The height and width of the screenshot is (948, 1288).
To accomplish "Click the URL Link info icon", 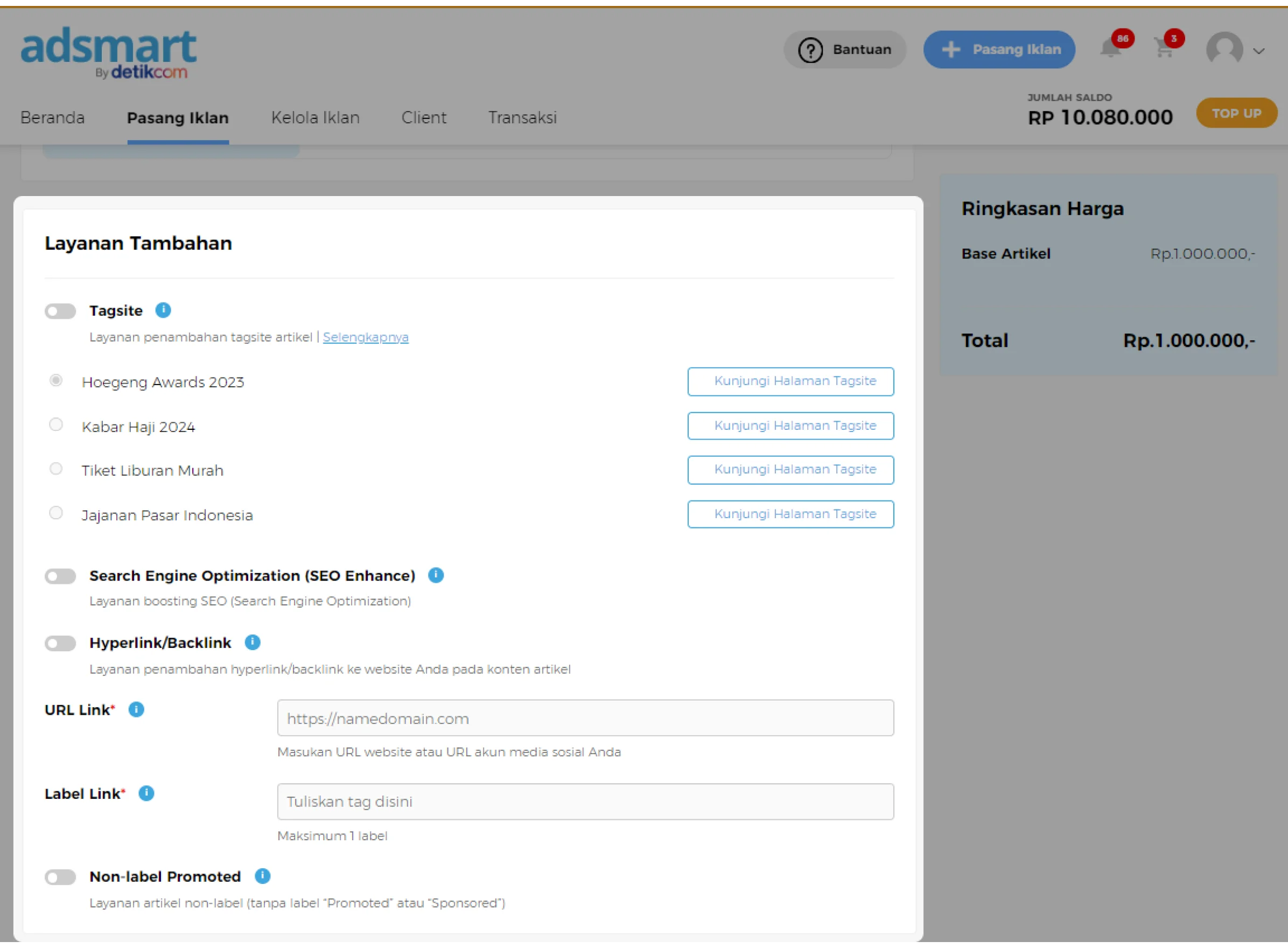I will tap(136, 709).
